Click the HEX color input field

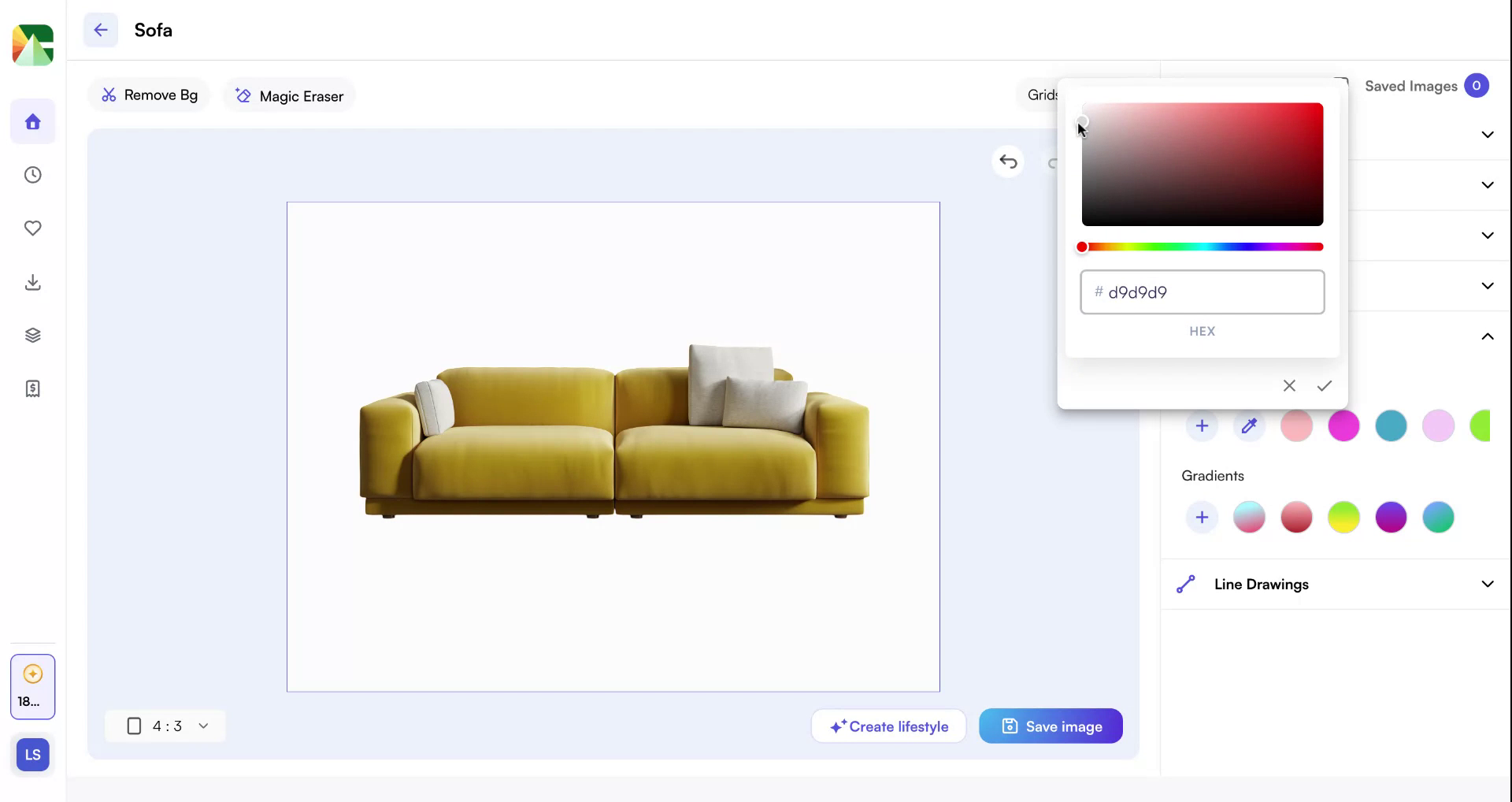[1203, 291]
